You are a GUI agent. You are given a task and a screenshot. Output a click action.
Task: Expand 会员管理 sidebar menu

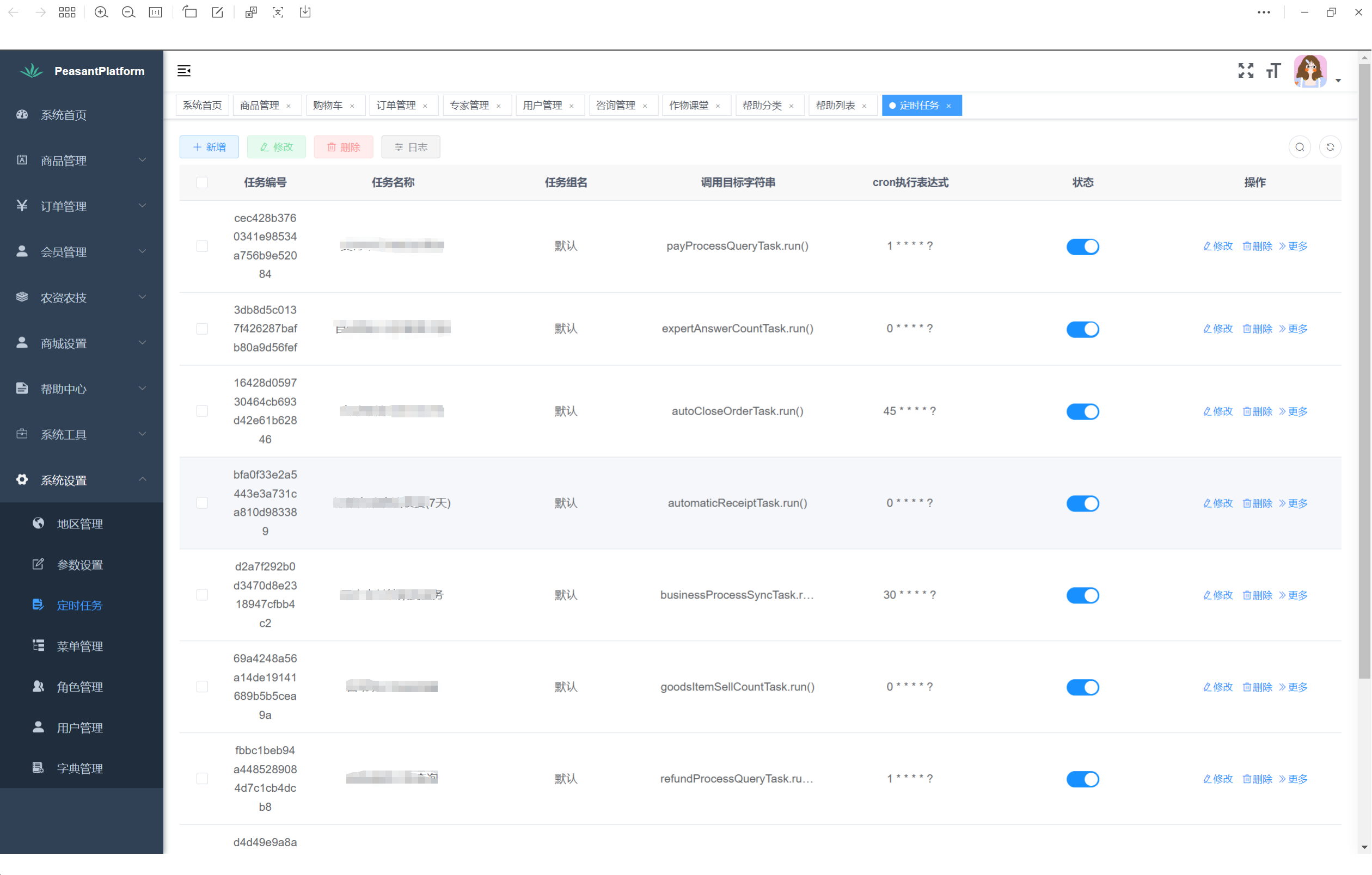point(82,251)
